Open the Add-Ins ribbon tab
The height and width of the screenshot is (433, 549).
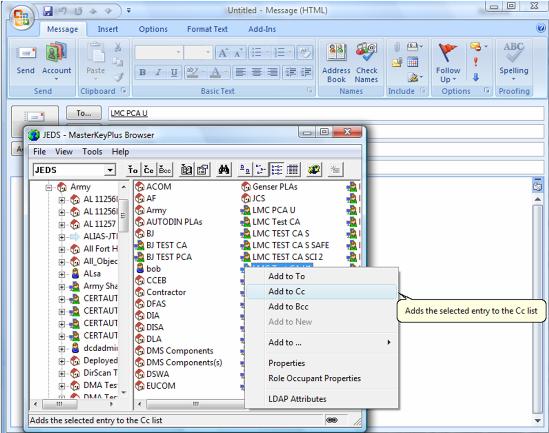click(x=262, y=29)
